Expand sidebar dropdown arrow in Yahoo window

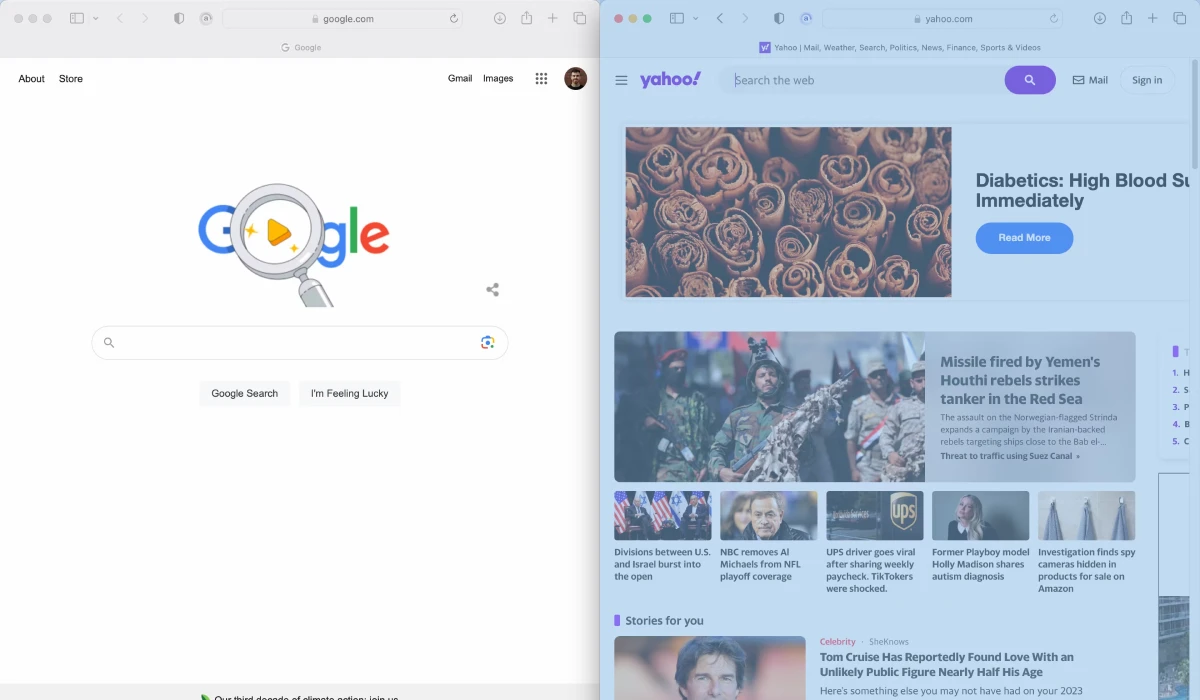[x=696, y=19]
